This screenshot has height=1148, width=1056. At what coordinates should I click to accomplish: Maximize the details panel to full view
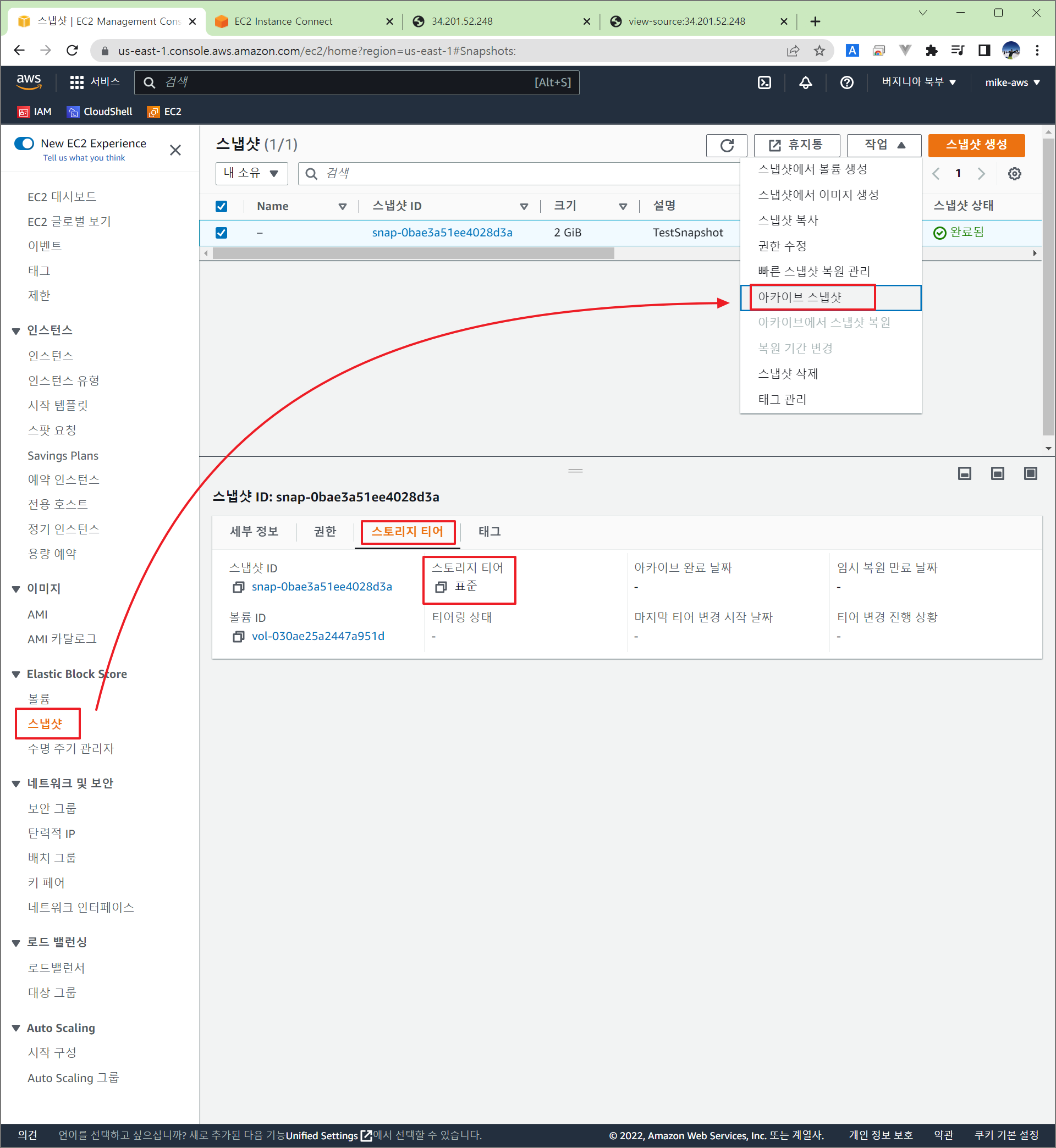1030,473
